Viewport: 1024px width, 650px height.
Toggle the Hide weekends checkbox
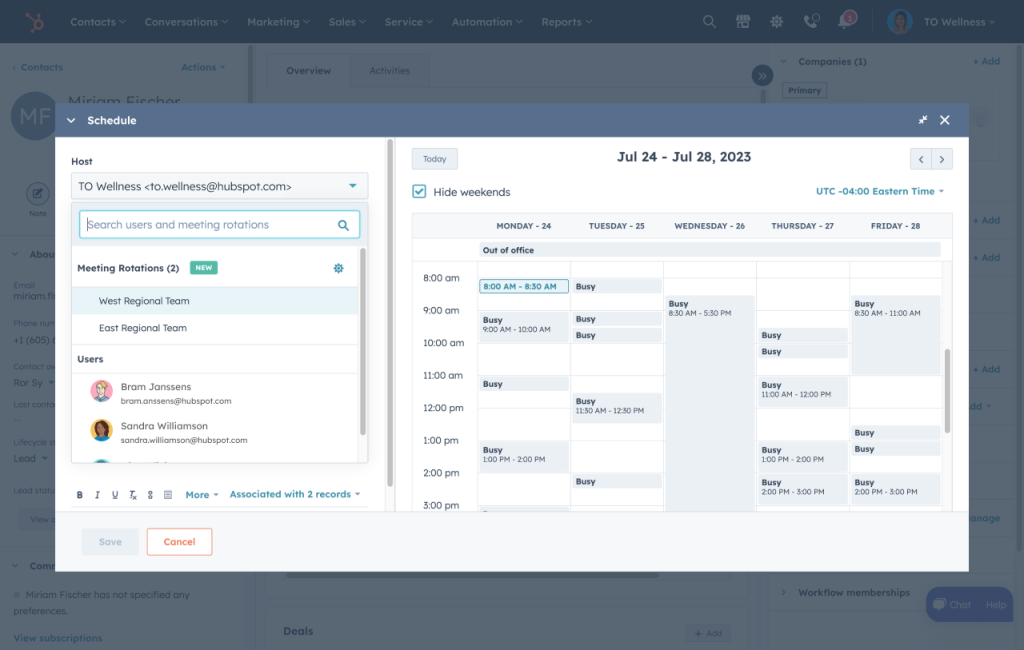420,192
